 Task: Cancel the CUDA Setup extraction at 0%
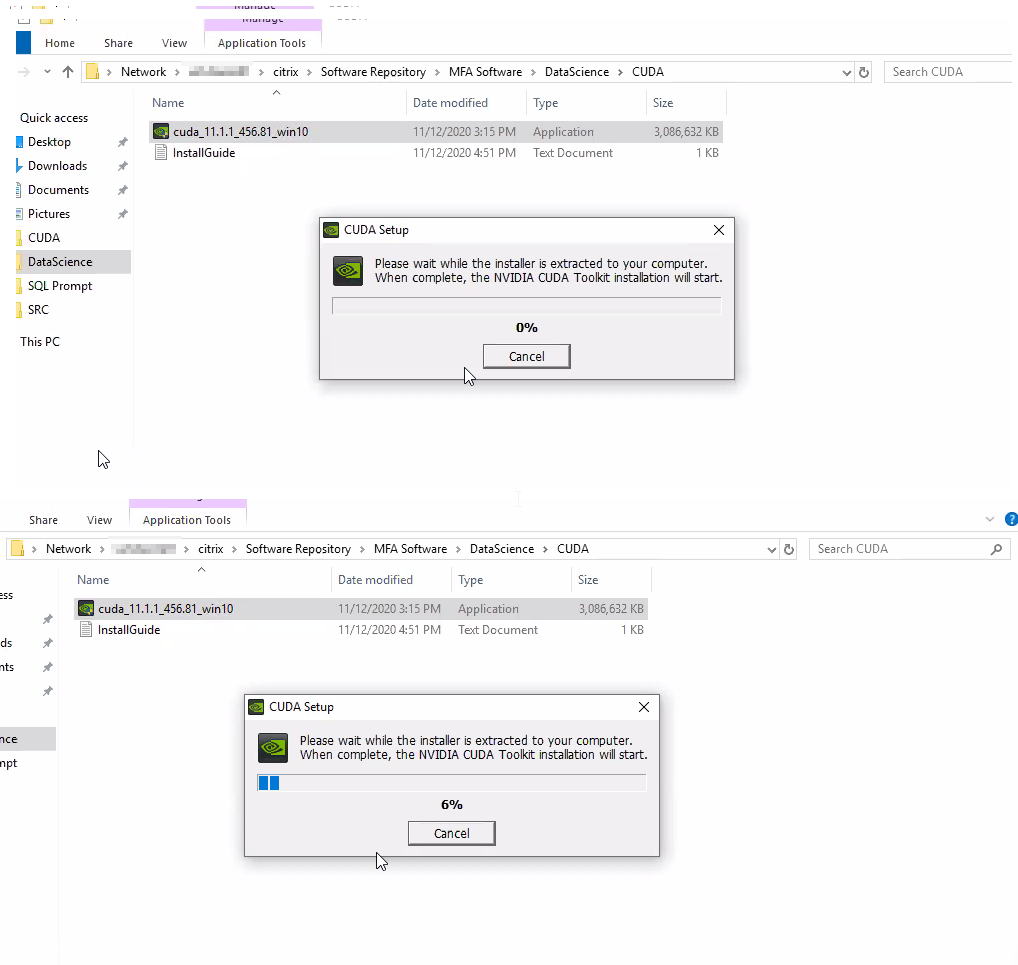pyautogui.click(x=527, y=357)
